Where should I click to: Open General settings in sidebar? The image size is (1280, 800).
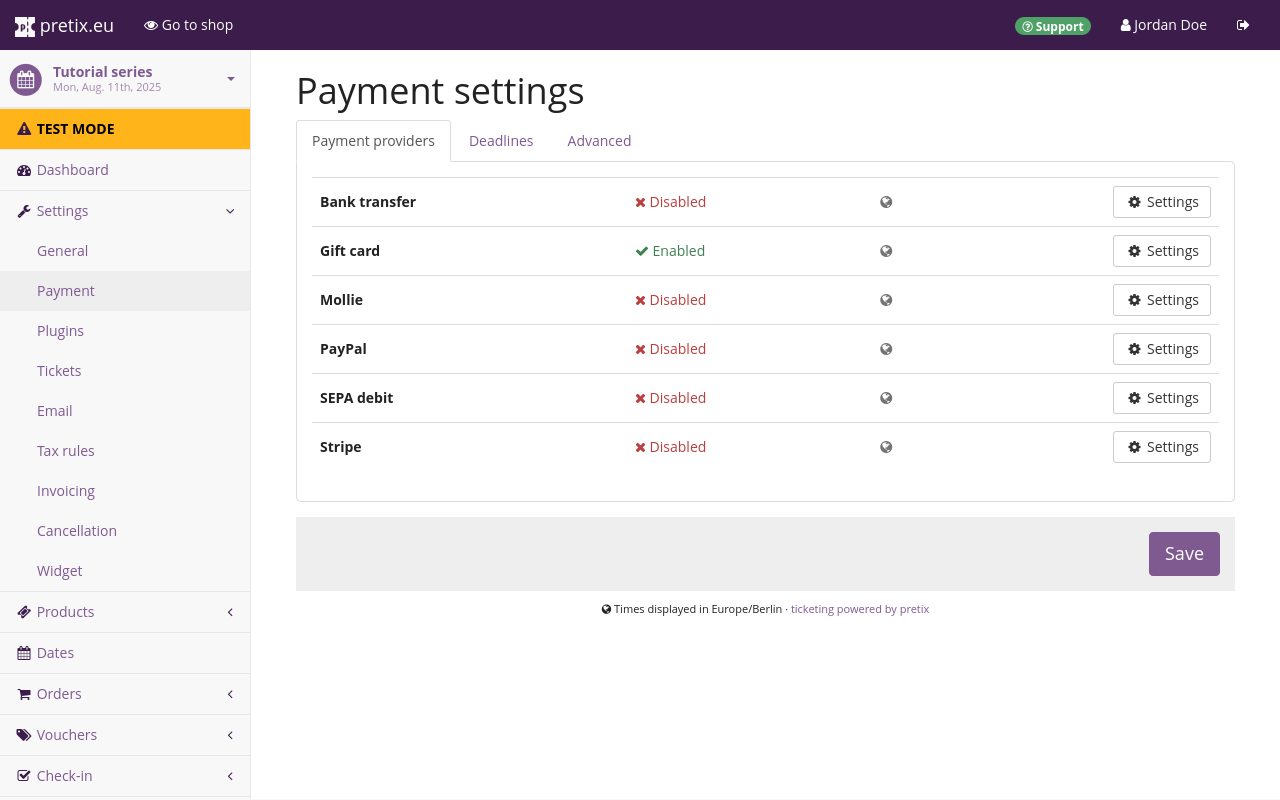(x=125, y=251)
